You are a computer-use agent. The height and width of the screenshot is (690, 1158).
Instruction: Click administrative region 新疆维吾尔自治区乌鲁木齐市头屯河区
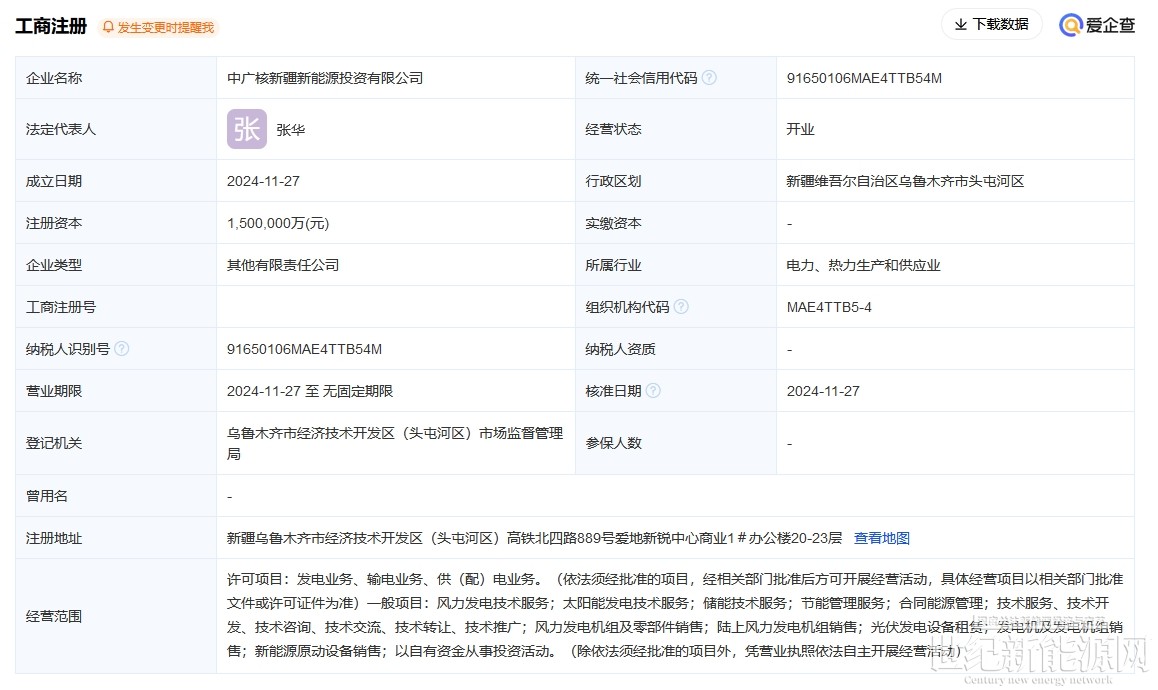905,181
